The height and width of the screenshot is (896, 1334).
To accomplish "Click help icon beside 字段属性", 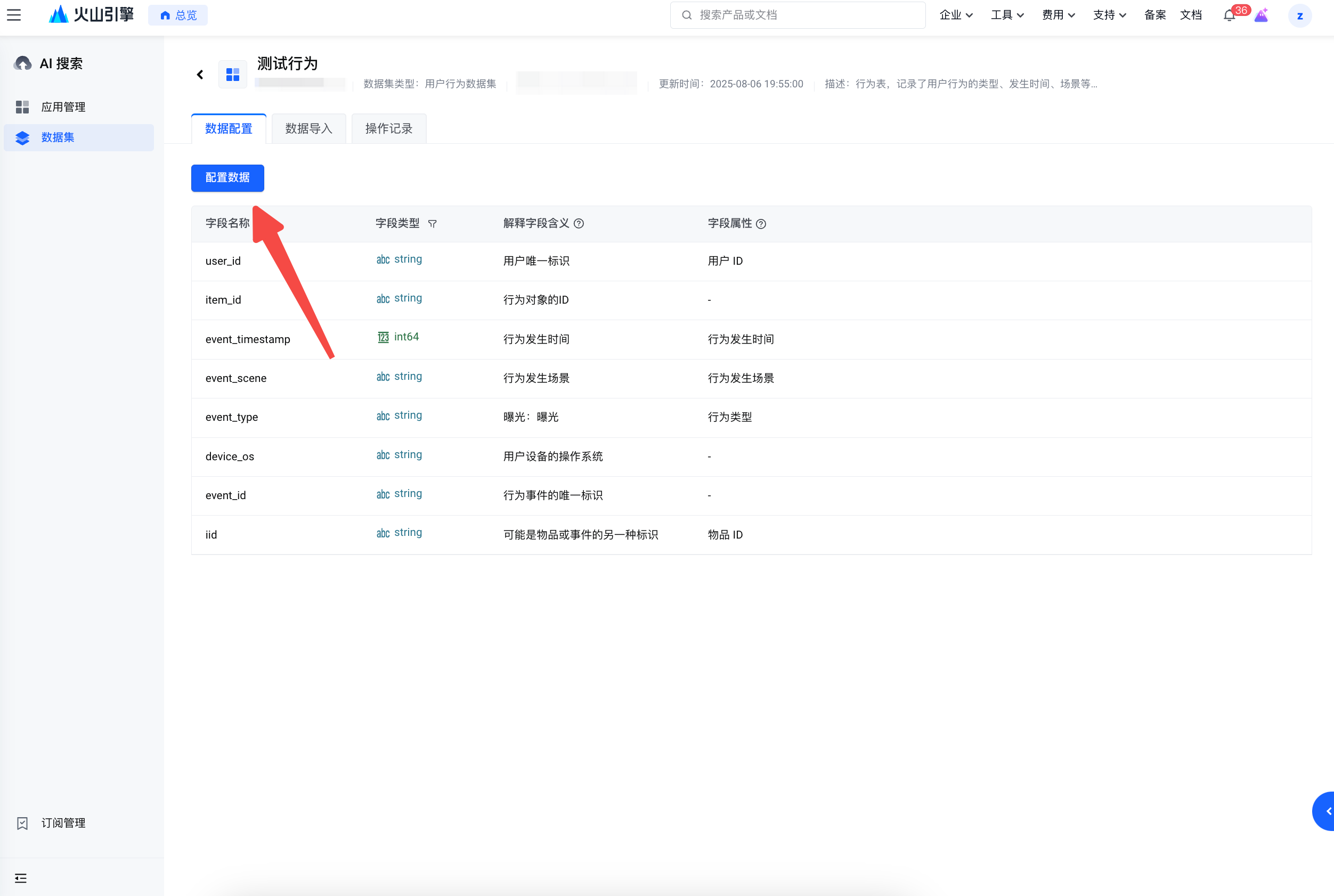I will point(761,224).
